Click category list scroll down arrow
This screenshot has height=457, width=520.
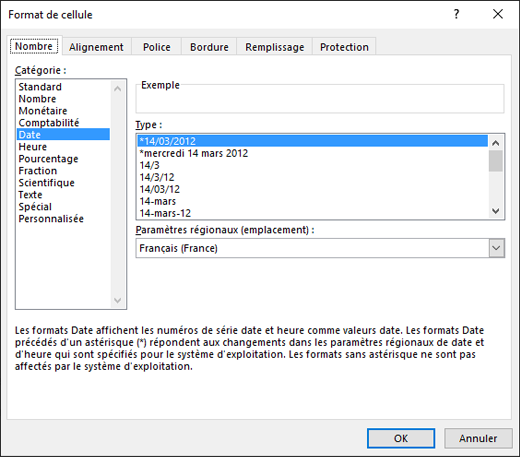coord(117,300)
